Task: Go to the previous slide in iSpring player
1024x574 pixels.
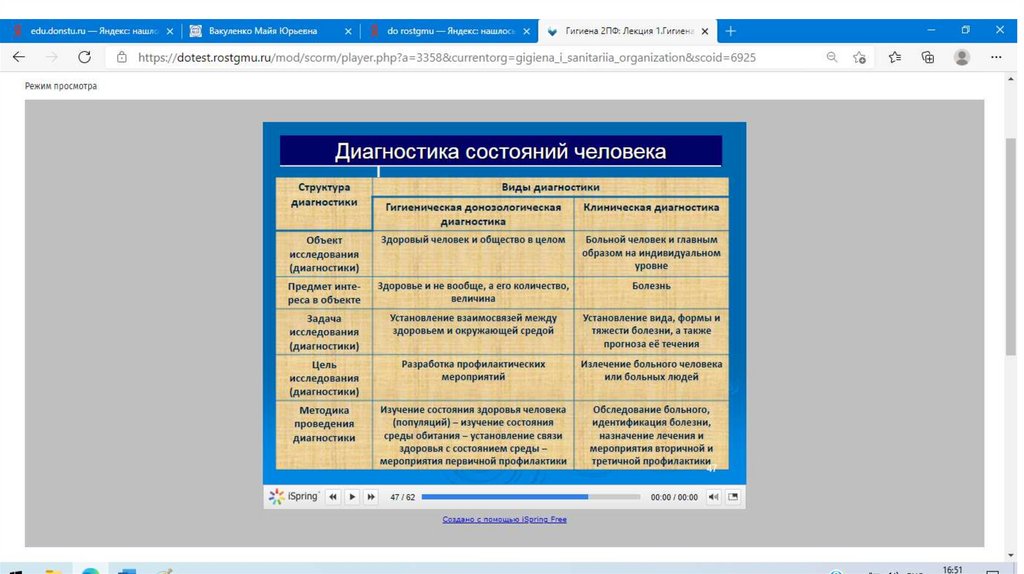Action: [333, 497]
